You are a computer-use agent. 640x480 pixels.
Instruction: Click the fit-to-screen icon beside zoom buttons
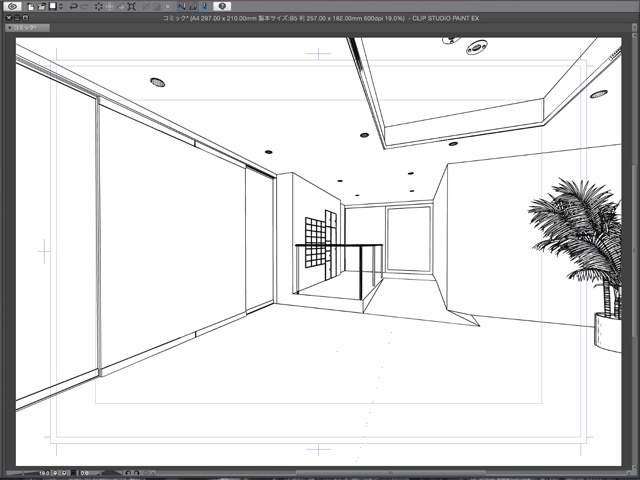73,473
